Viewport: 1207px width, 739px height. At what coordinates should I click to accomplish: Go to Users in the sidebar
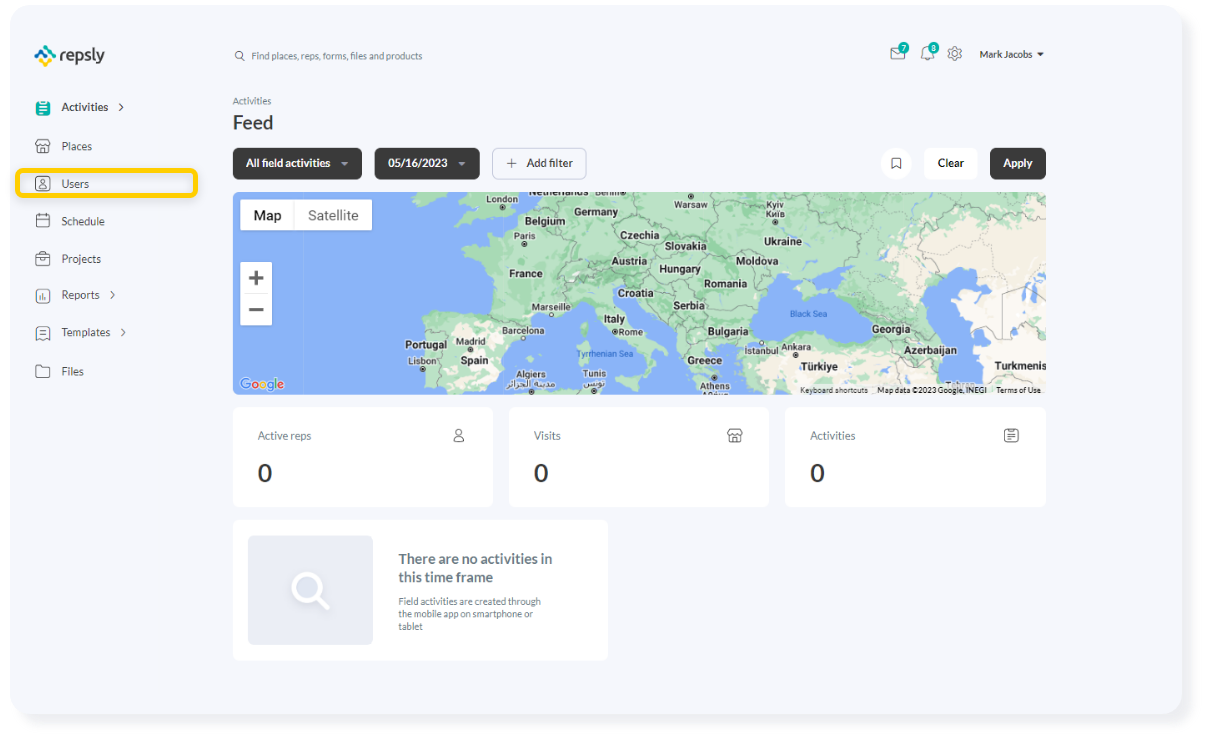tap(106, 183)
